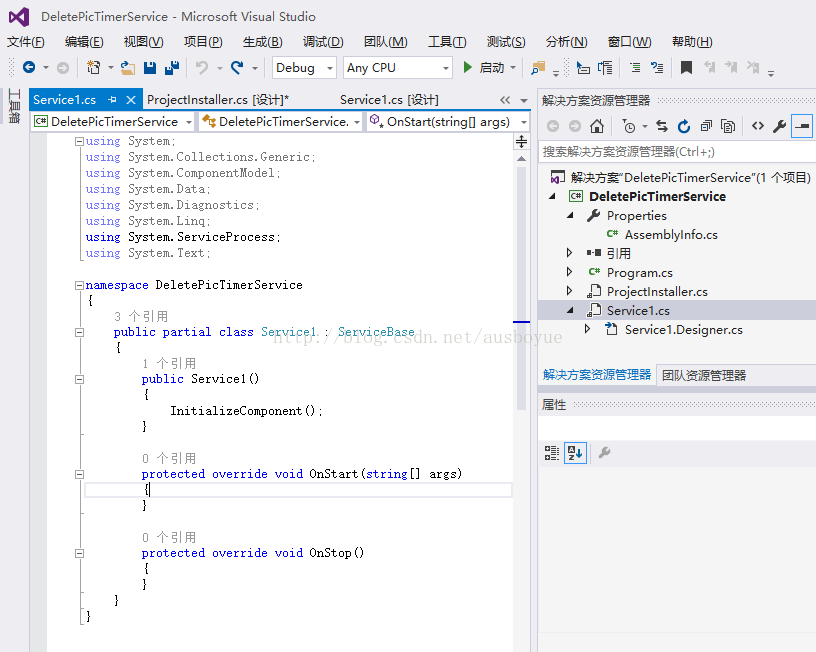Click the Navigate Backward toolbar icon
The image size is (816, 652).
pyautogui.click(x=29, y=67)
